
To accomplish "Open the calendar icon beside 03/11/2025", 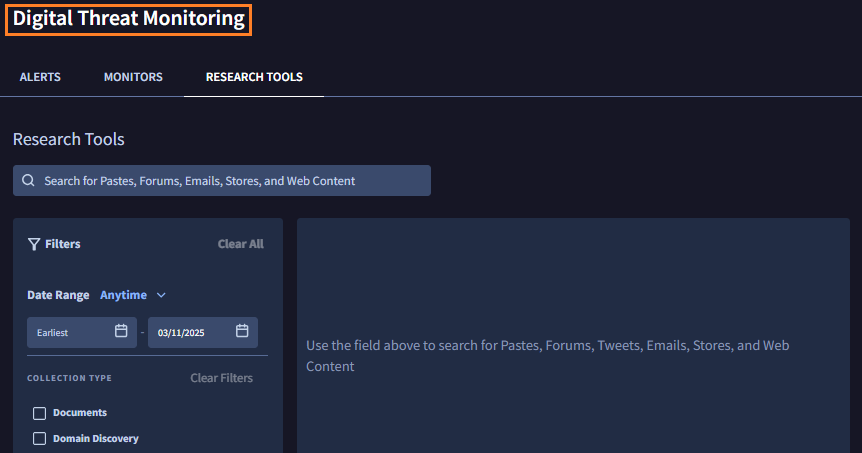I will [x=242, y=331].
